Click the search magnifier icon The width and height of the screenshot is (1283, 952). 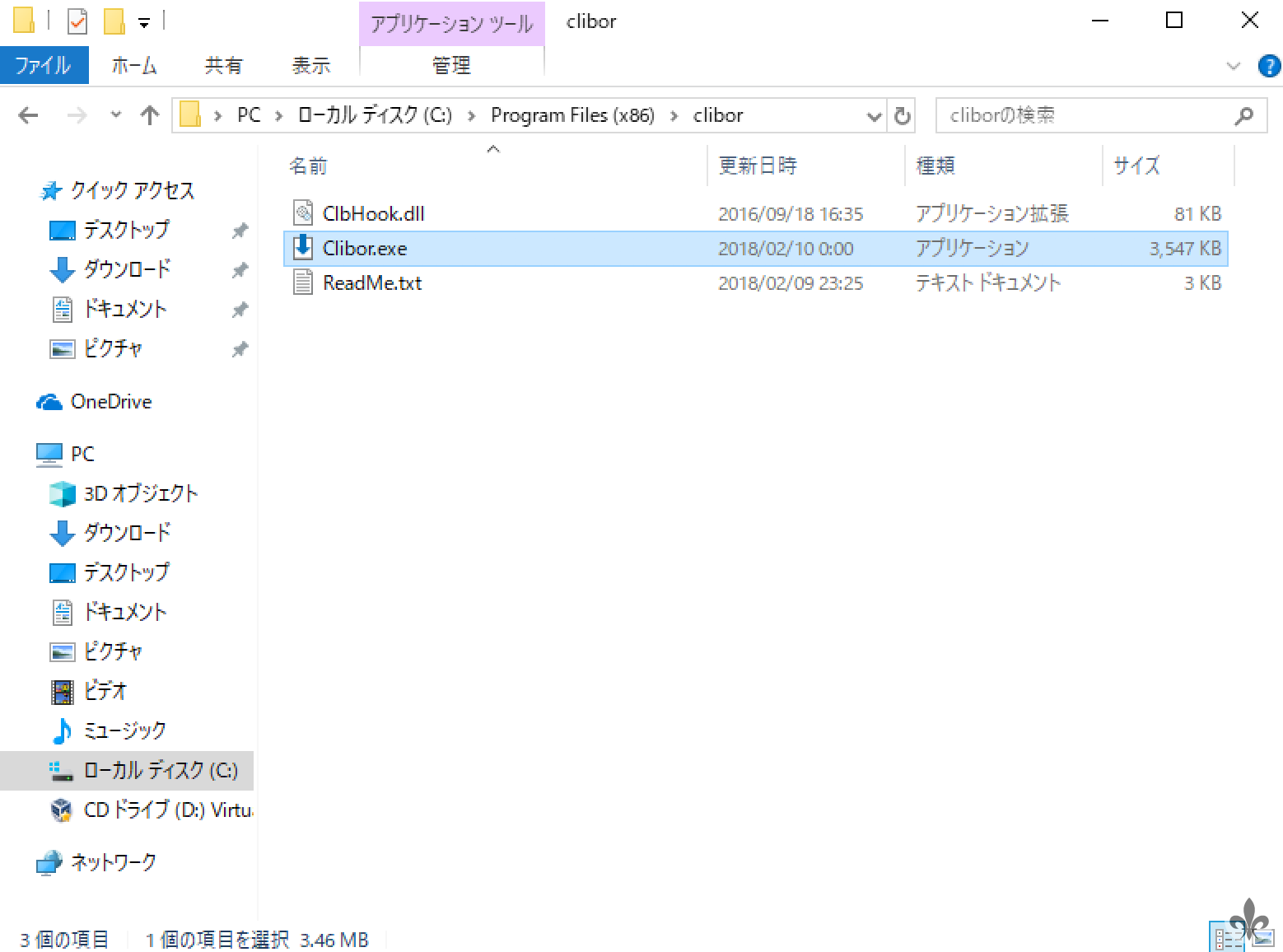coord(1244,116)
